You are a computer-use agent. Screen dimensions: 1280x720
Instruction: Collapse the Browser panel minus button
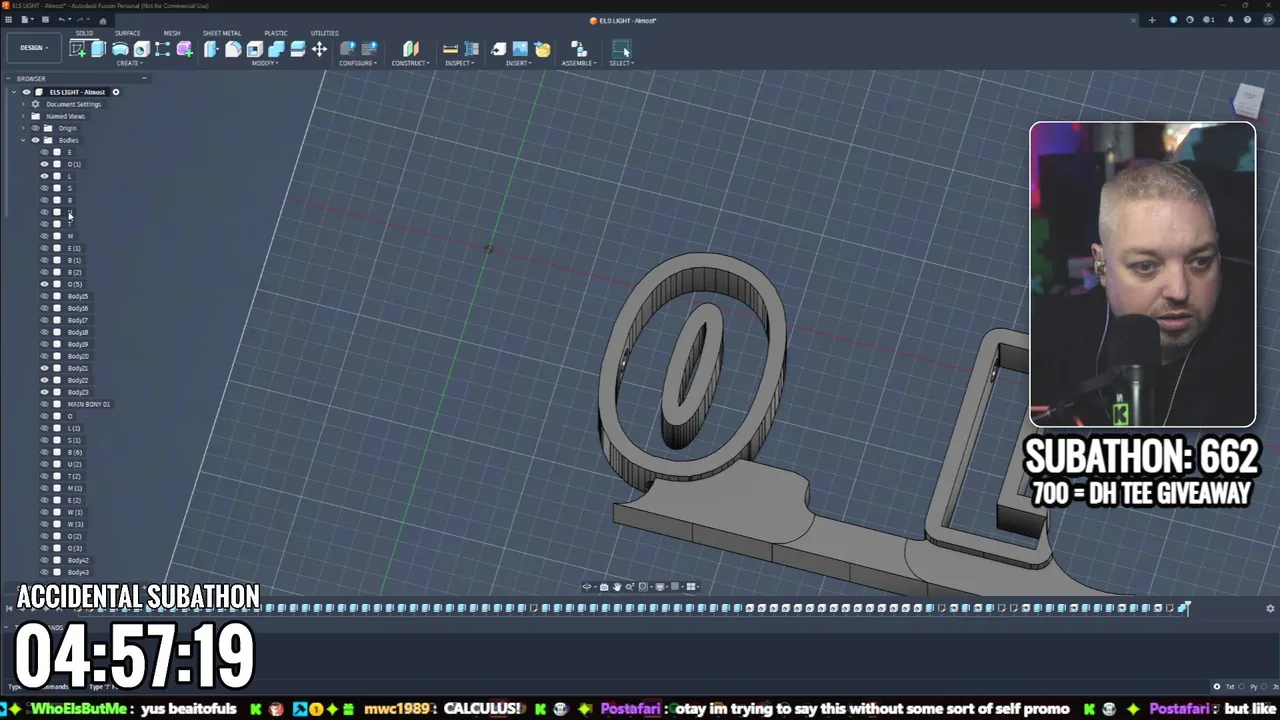click(144, 78)
